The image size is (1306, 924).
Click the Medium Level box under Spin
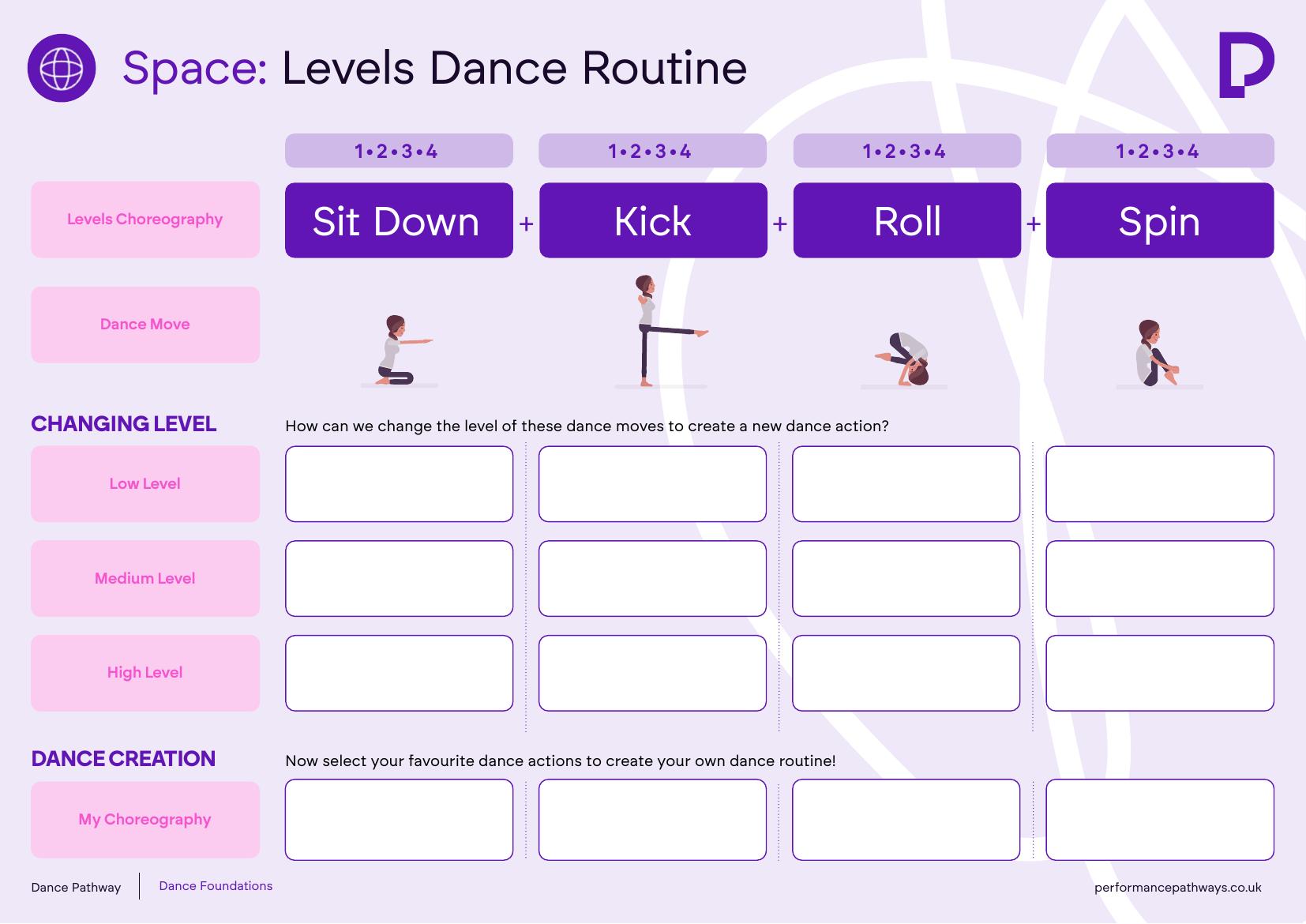click(x=1160, y=578)
